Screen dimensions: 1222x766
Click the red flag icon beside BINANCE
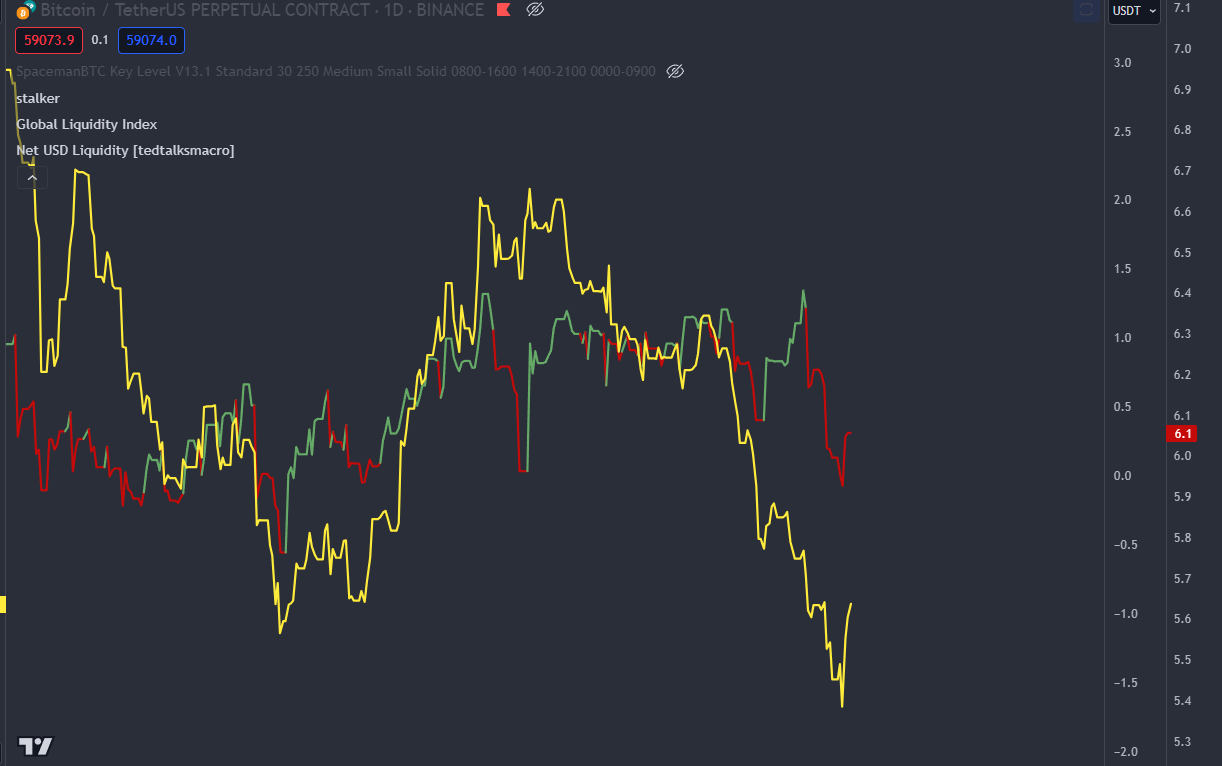(504, 10)
